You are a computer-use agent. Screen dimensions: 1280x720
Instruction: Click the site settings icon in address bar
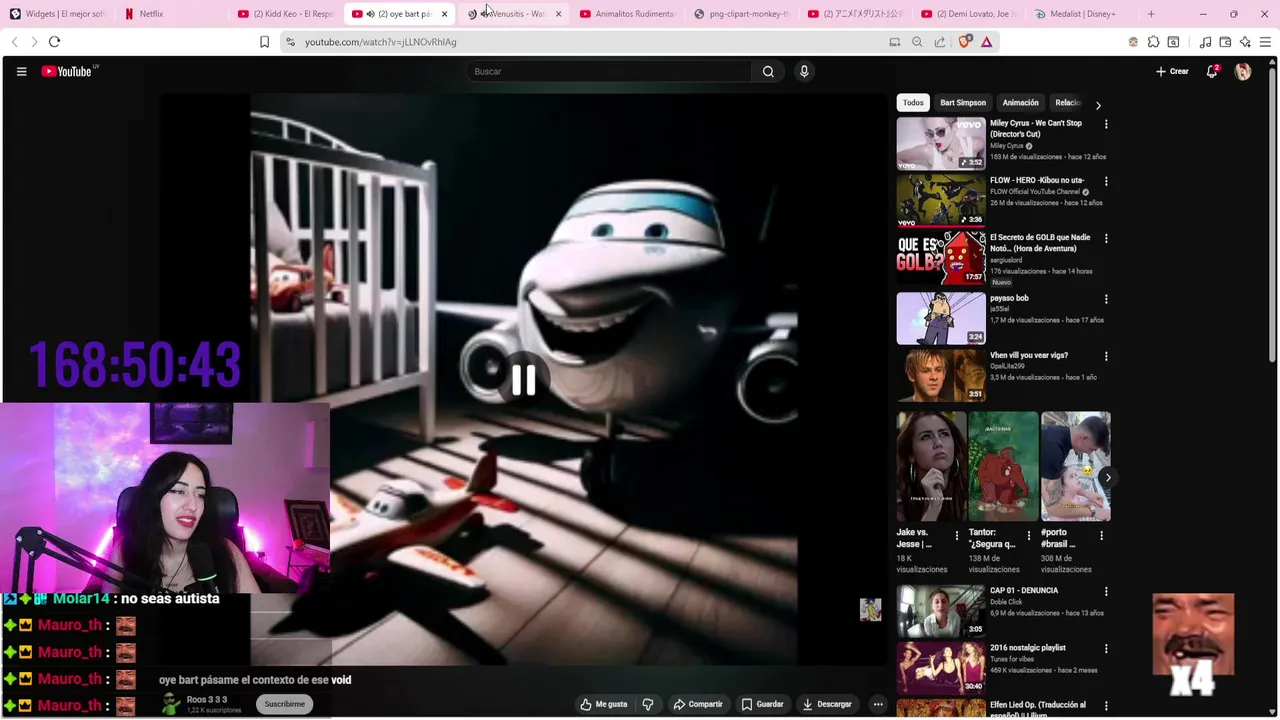click(x=290, y=42)
